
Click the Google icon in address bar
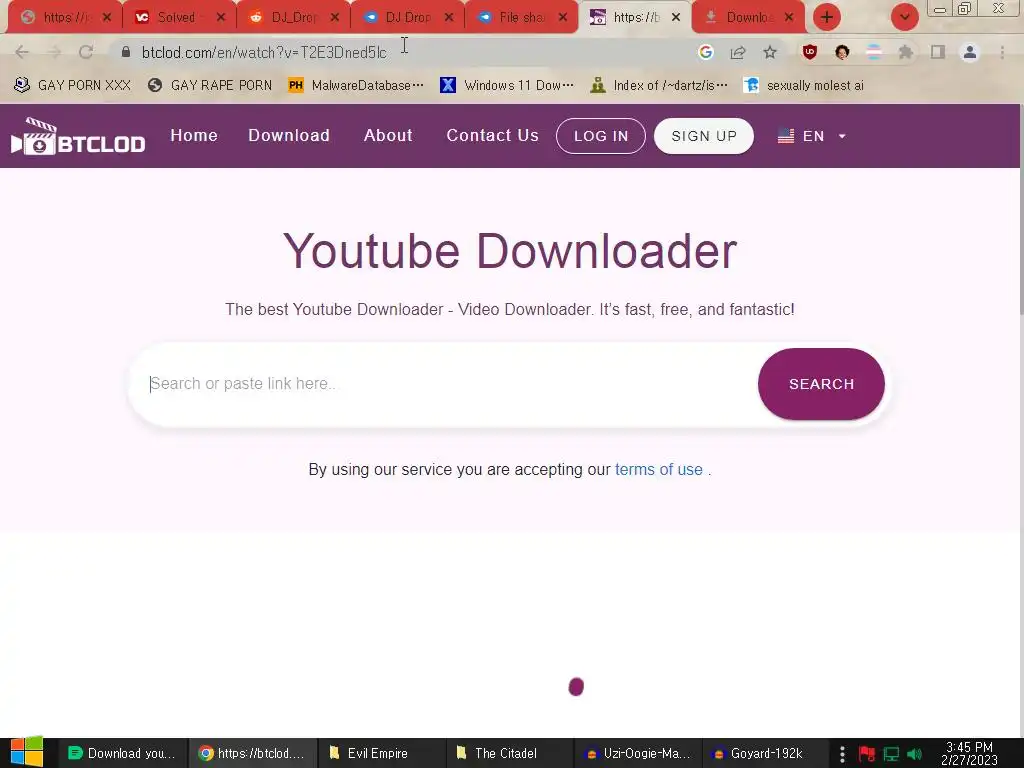point(705,52)
